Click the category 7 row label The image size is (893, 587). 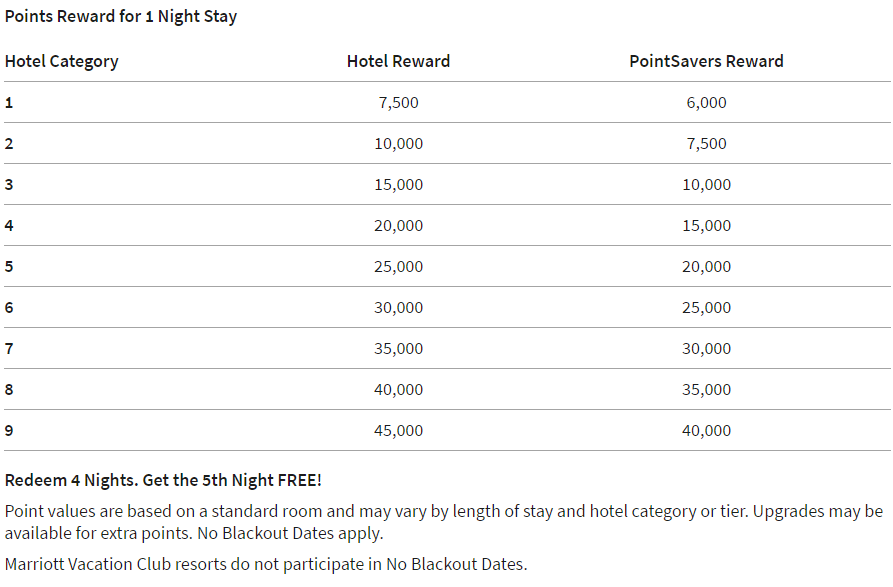9,348
